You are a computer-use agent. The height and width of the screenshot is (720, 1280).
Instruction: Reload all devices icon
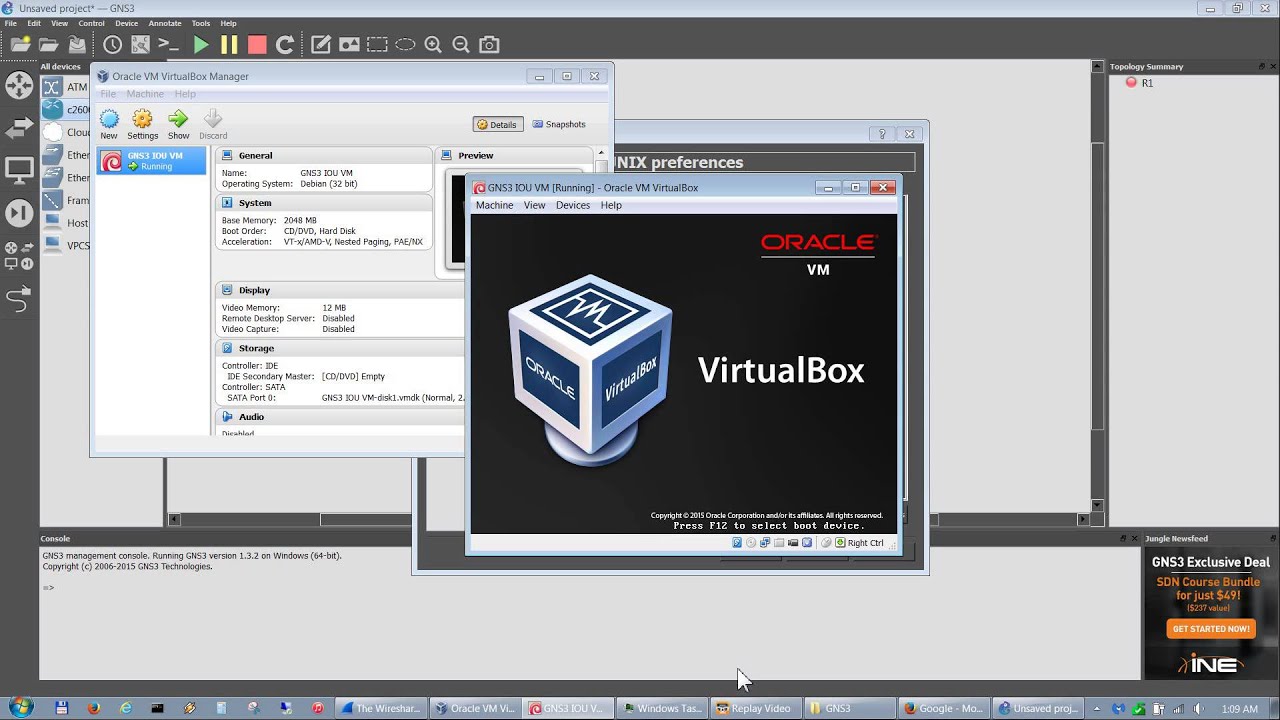click(285, 45)
